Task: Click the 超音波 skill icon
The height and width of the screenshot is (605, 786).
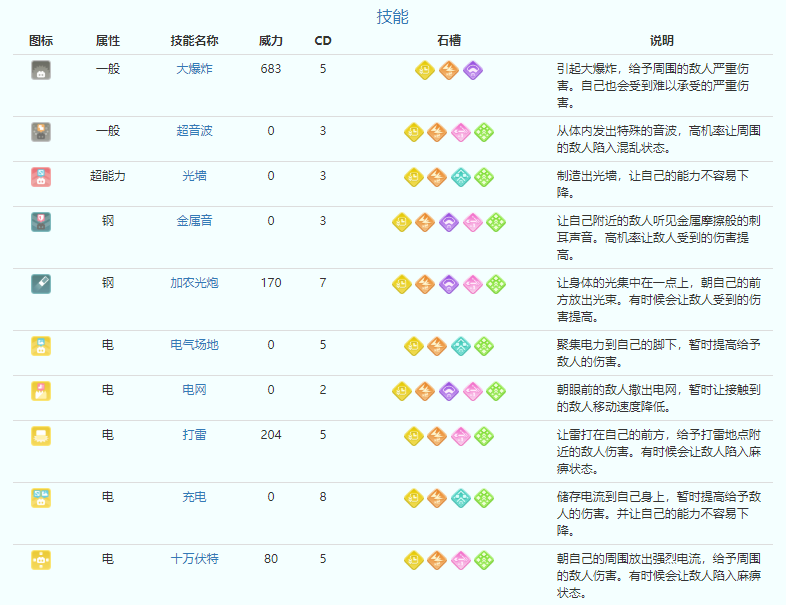Action: pos(41,131)
